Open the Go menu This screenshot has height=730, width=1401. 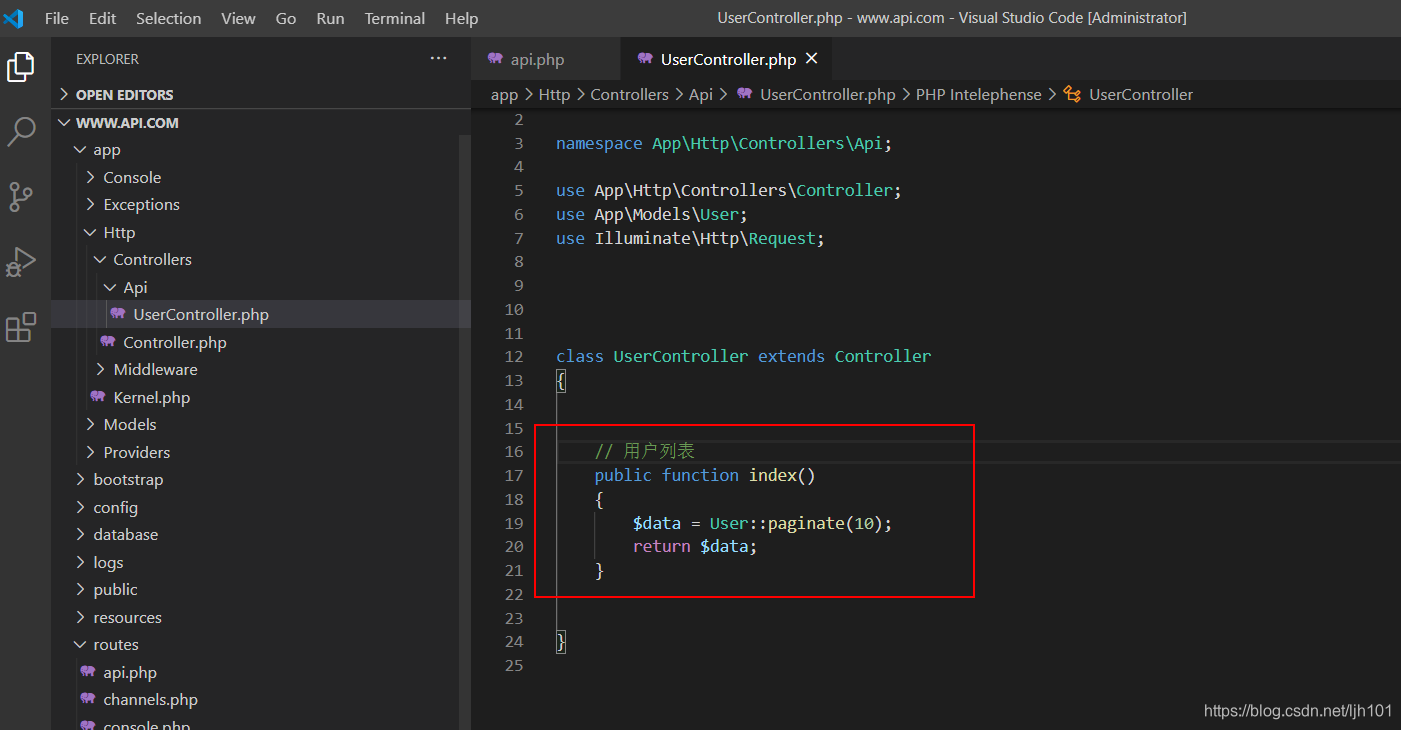pos(286,18)
